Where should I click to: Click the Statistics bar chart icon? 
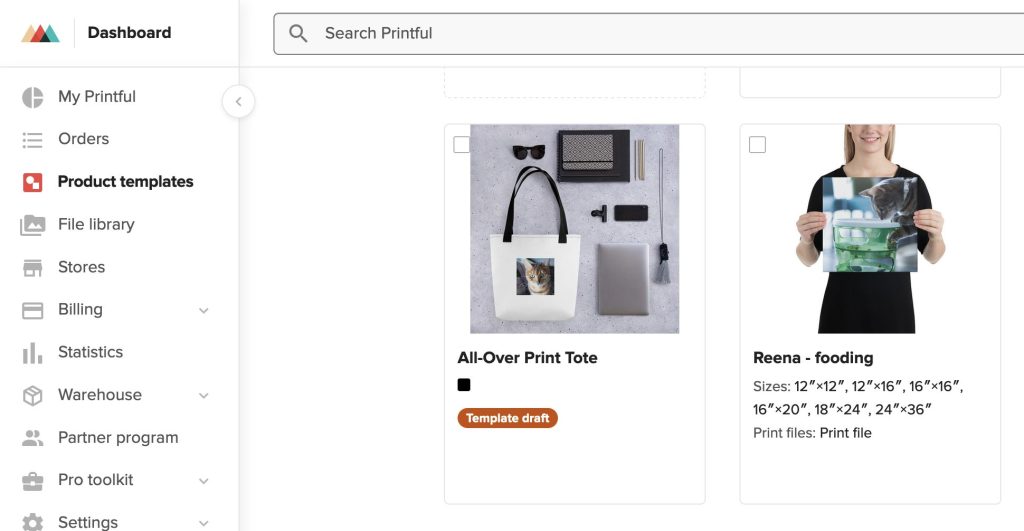33,353
